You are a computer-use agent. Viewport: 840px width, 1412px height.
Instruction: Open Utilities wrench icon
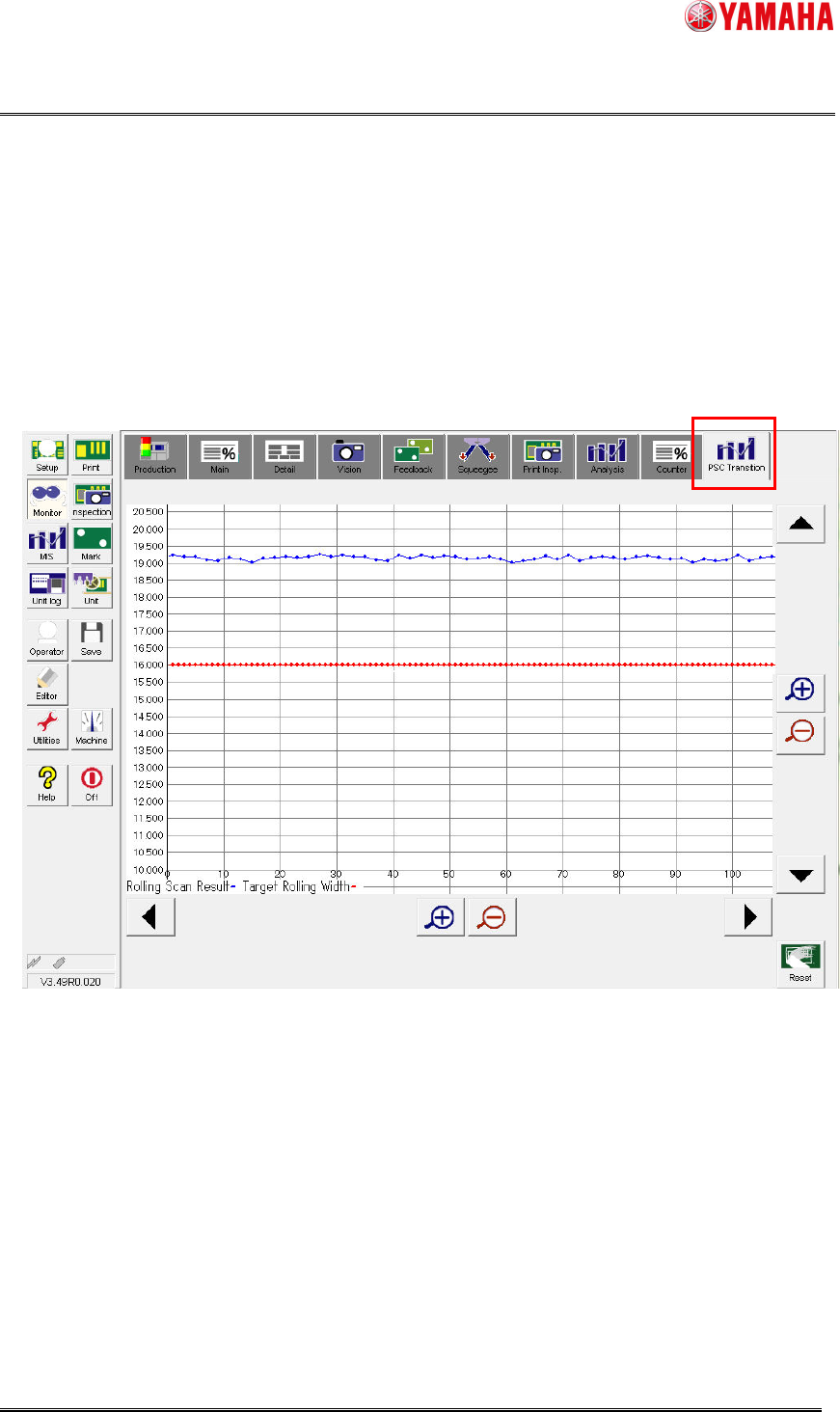pos(47,728)
